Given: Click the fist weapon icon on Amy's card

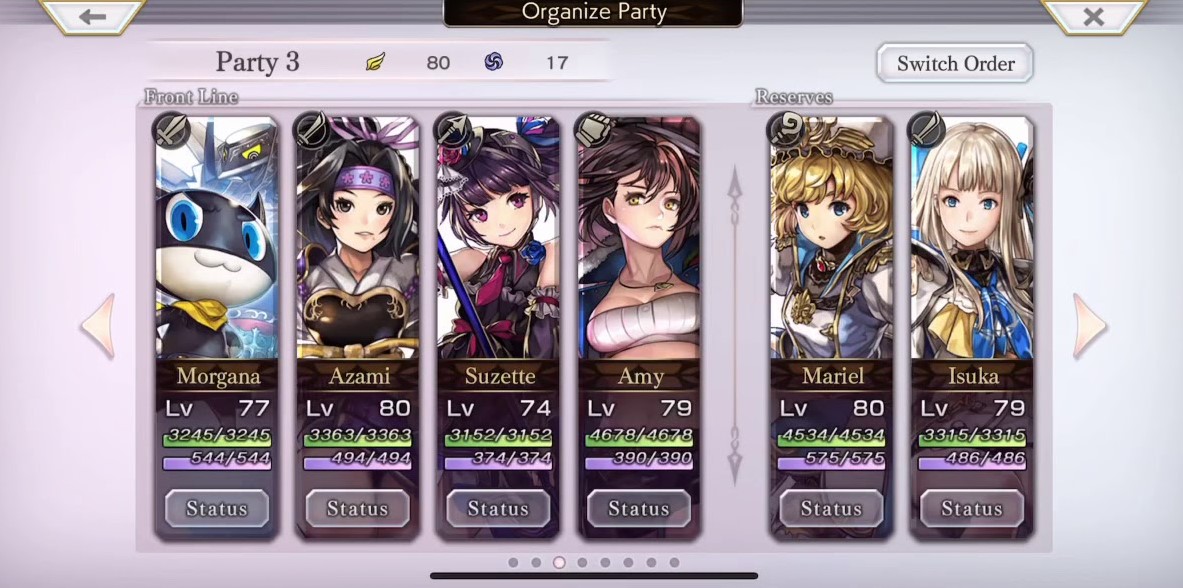Looking at the screenshot, I should click(x=592, y=131).
